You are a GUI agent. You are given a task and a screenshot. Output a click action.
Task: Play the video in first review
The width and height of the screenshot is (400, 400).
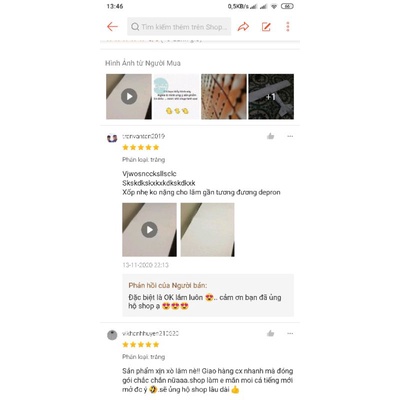coord(149,230)
